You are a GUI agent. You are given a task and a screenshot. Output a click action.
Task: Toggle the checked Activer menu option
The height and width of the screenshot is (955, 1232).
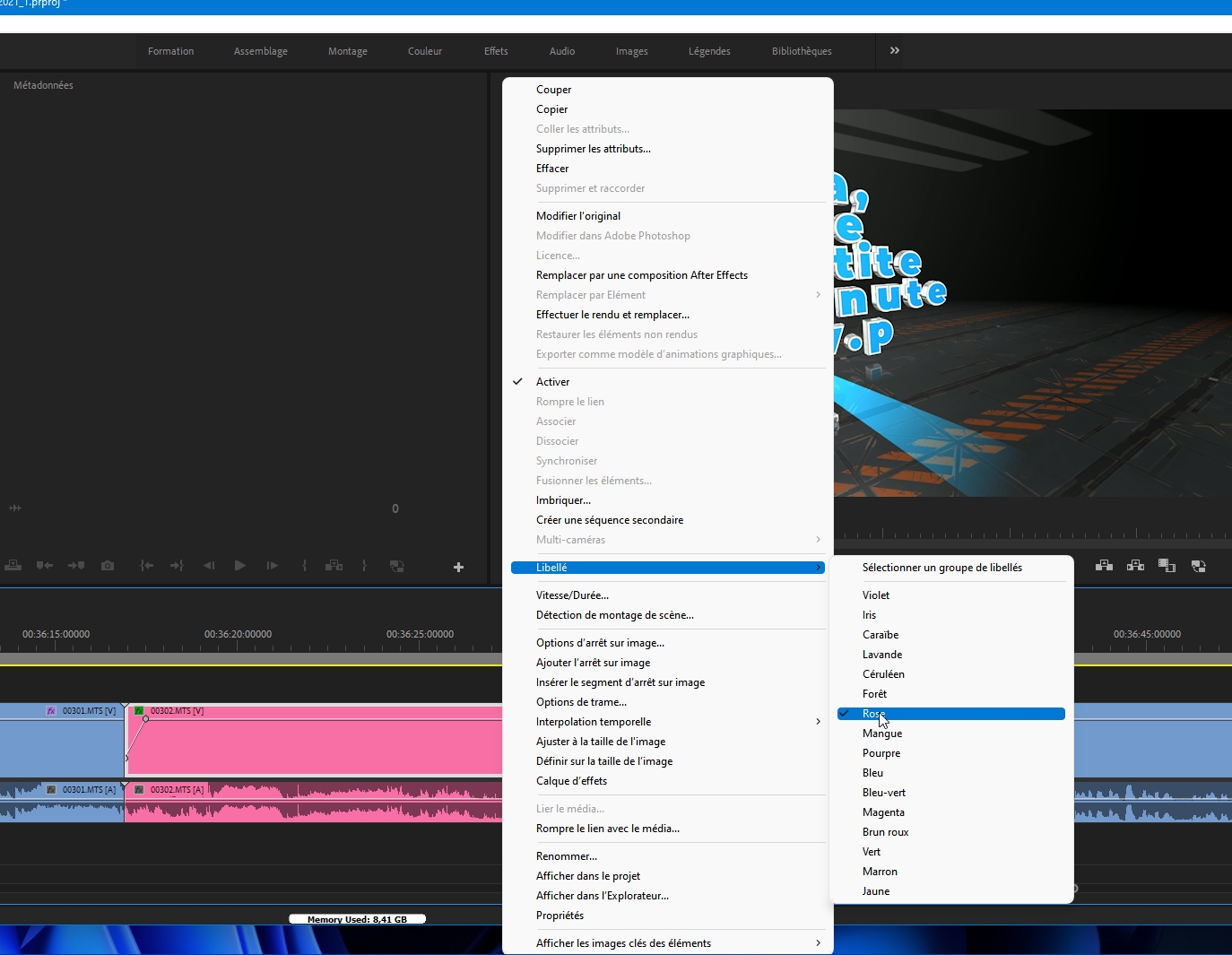[x=552, y=382]
